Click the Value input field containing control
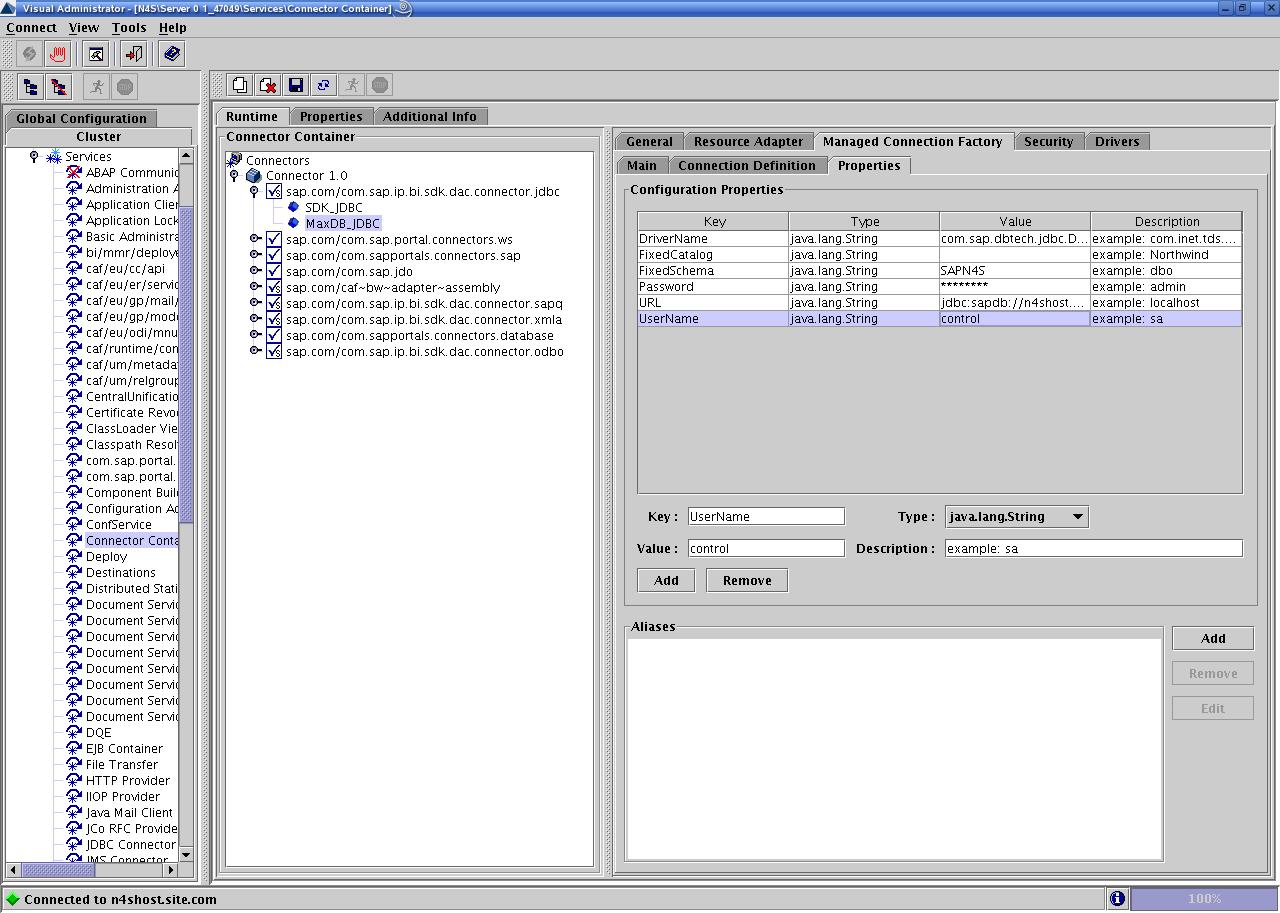1280x913 pixels. click(766, 548)
